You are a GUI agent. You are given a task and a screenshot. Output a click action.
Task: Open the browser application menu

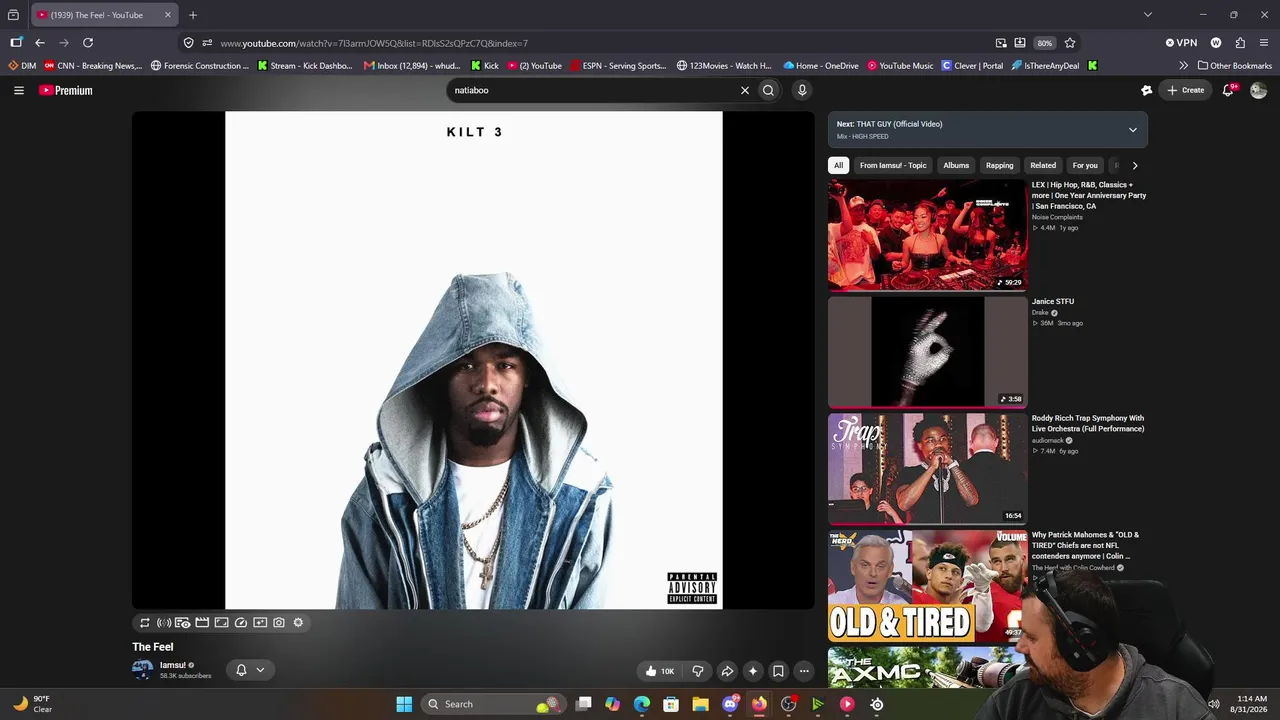pos(1264,43)
